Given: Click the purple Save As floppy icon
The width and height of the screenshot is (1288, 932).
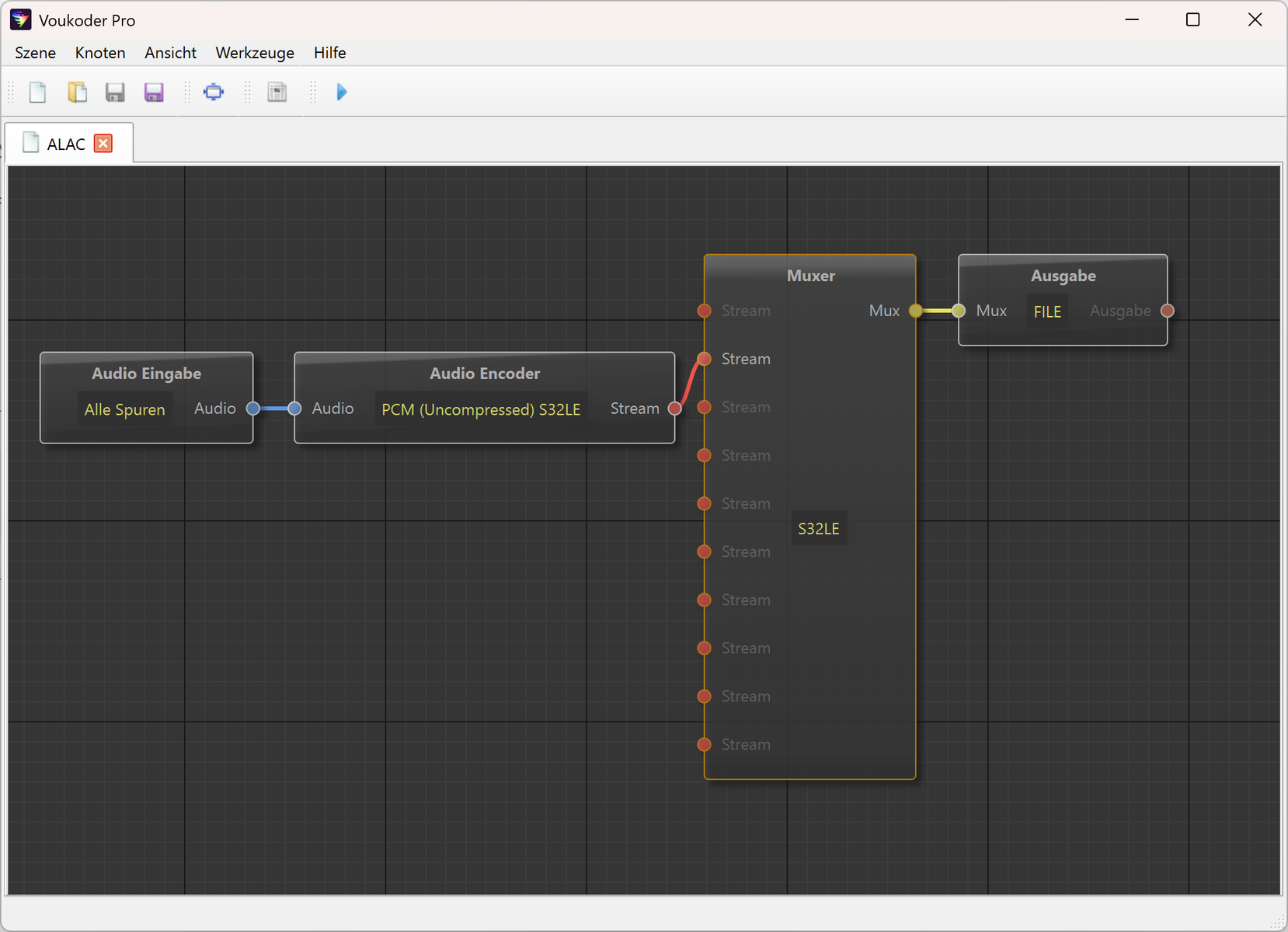Looking at the screenshot, I should click(154, 92).
